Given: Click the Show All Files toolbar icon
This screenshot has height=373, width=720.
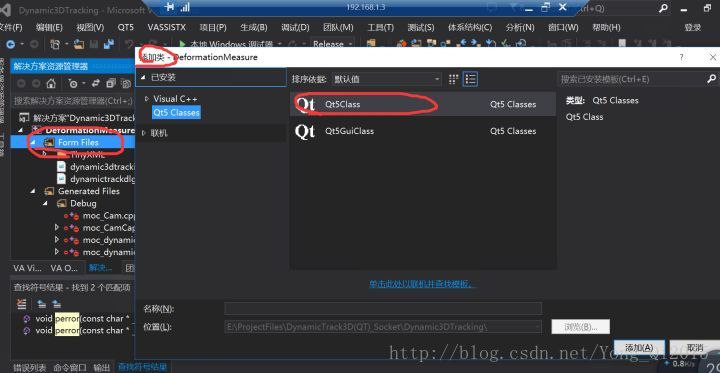Looking at the screenshot, I should tap(126, 84).
